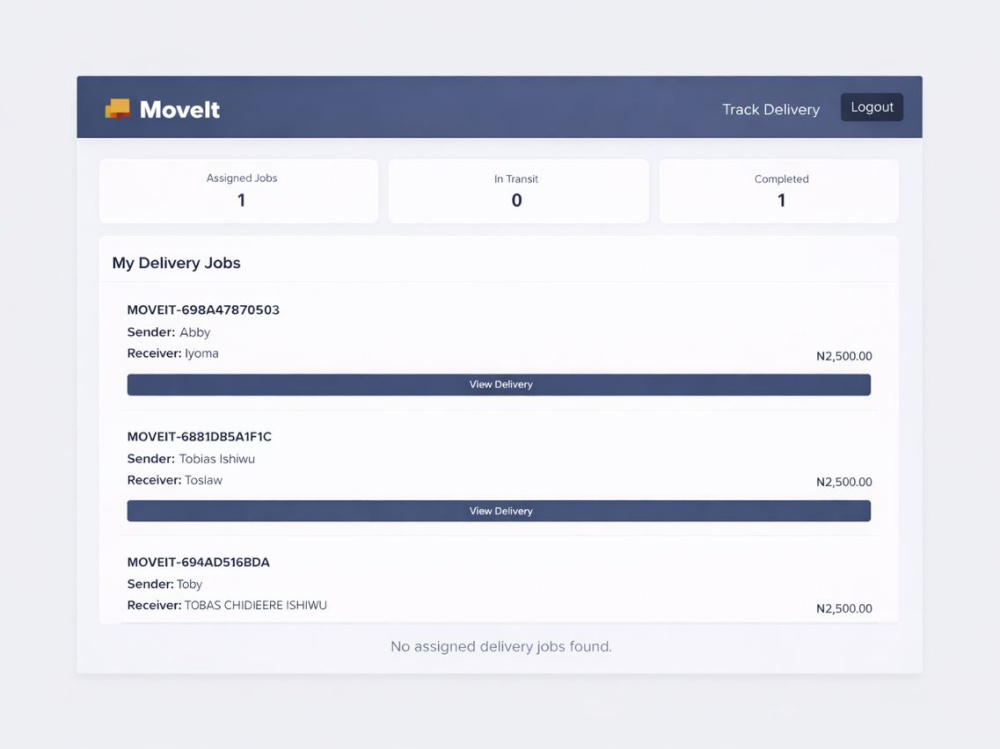The image size is (1000, 749).
Task: Click sender name Tobias Ishiwu
Action: [217, 459]
